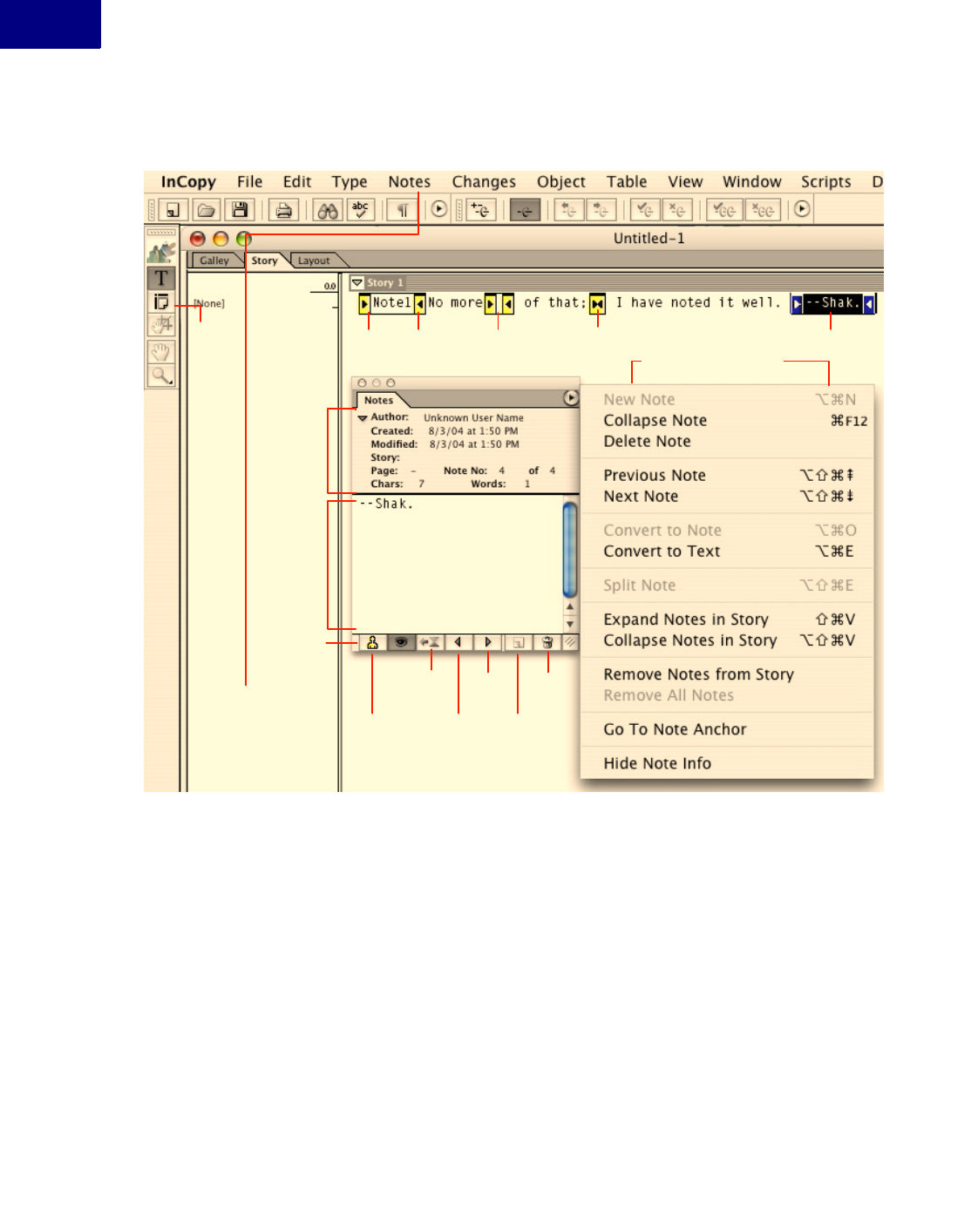The width and height of the screenshot is (971, 1232).
Task: Open the Edit menu
Action: (297, 182)
